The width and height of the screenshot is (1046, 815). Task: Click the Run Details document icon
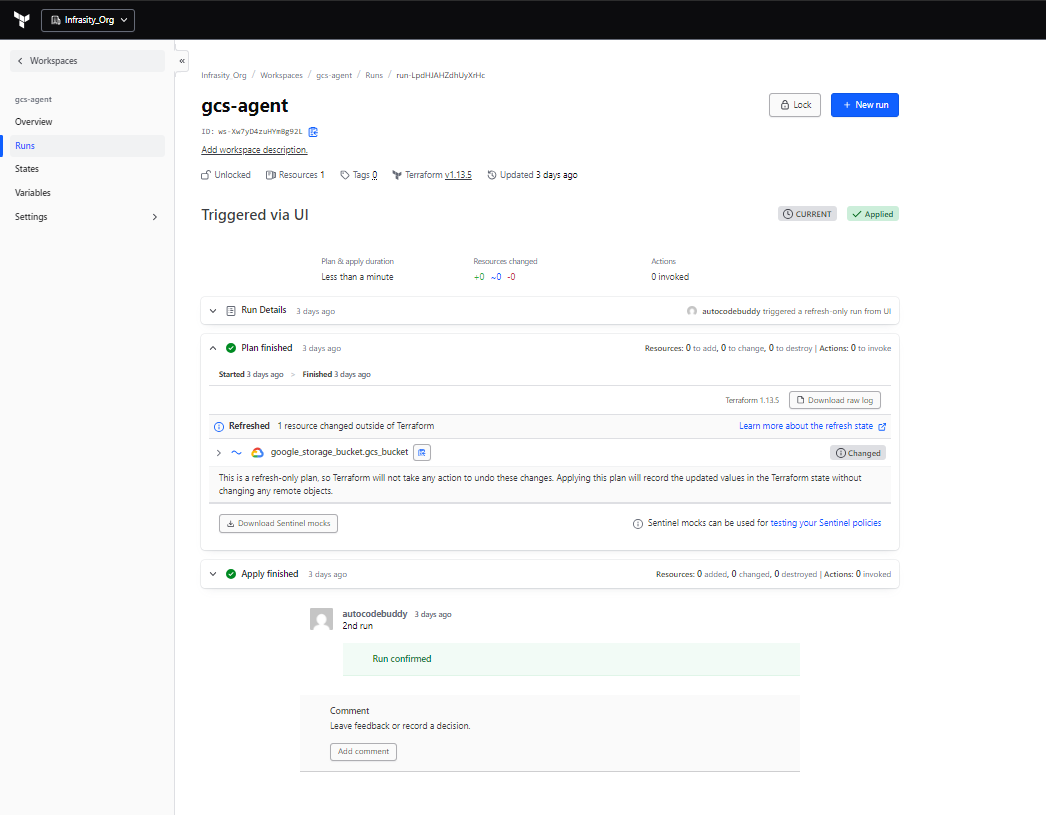tap(231, 311)
